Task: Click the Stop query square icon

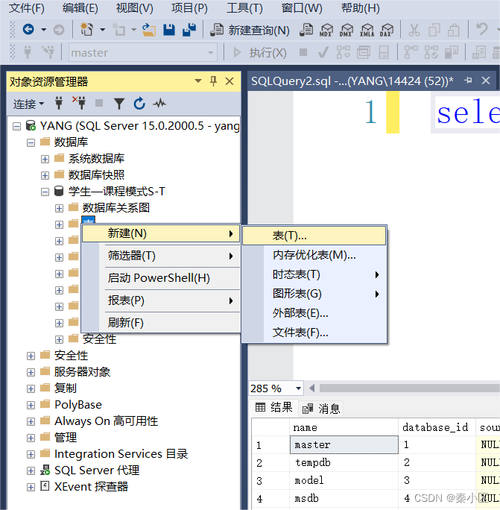Action: click(x=303, y=52)
